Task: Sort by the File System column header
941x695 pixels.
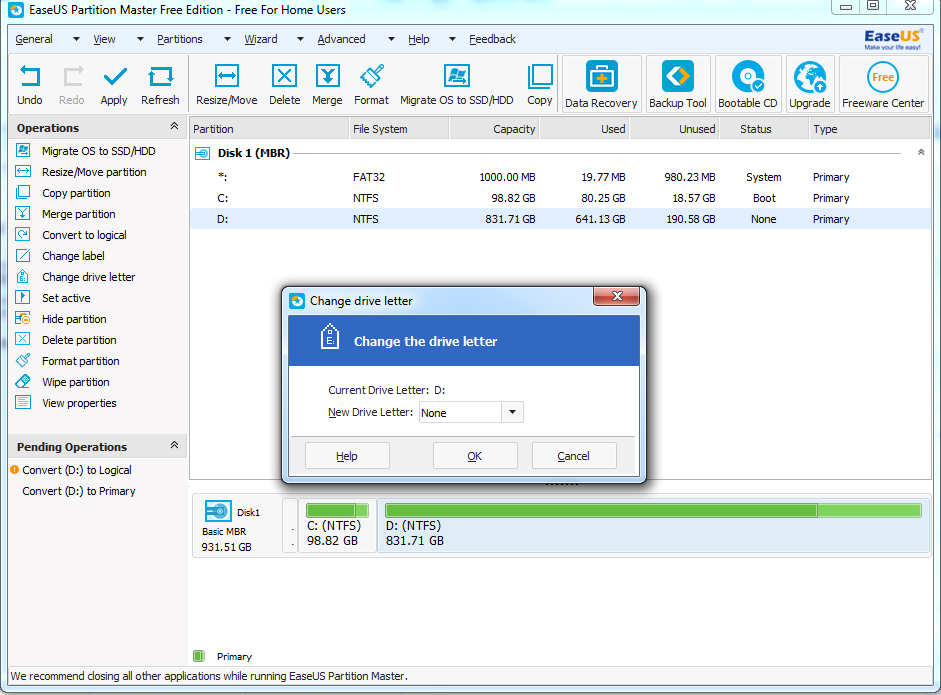Action: pos(398,129)
